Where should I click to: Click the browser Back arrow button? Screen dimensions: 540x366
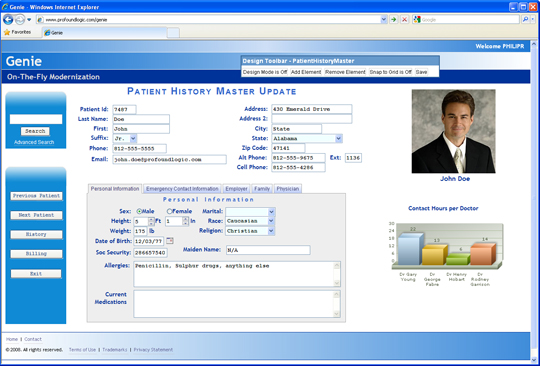pos(8,20)
